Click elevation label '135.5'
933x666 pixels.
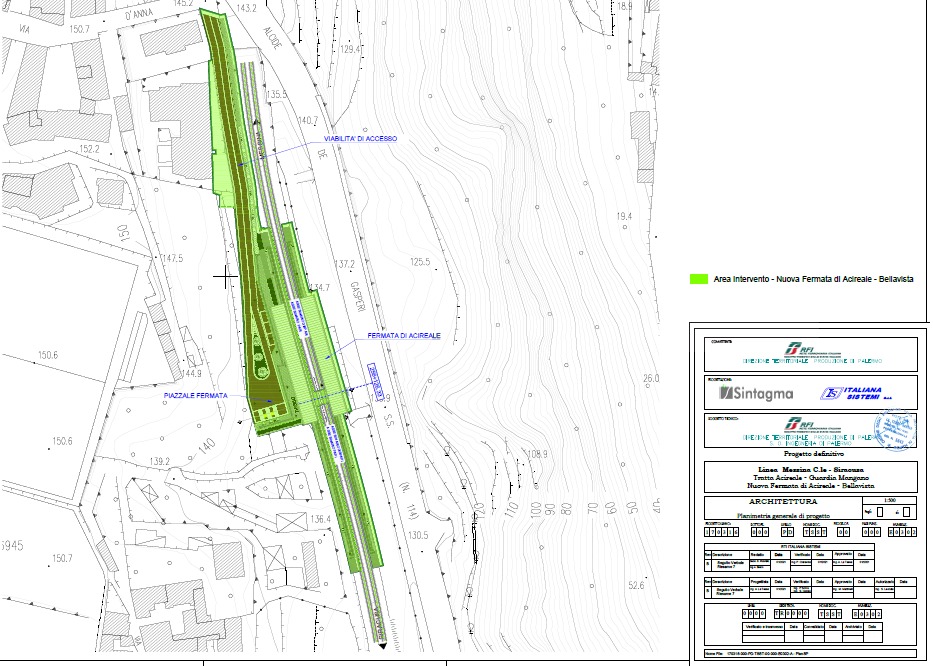click(277, 95)
